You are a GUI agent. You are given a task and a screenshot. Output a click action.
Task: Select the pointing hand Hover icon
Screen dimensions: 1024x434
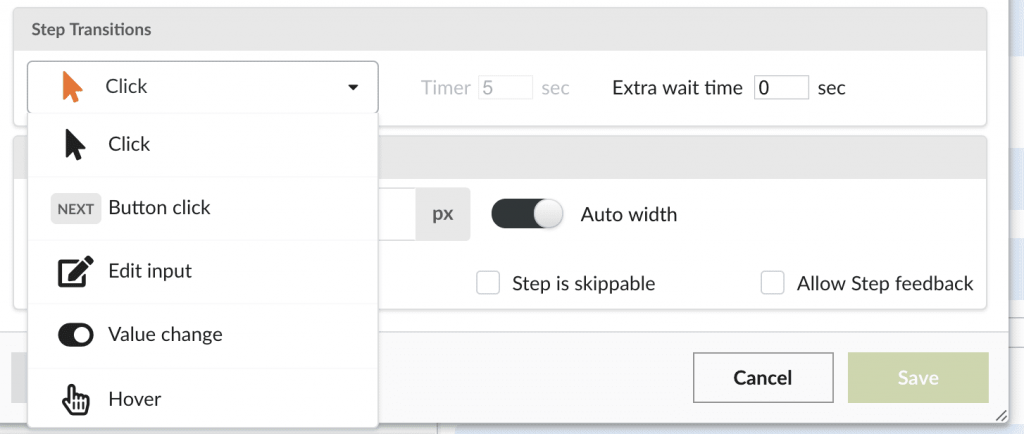coord(75,399)
